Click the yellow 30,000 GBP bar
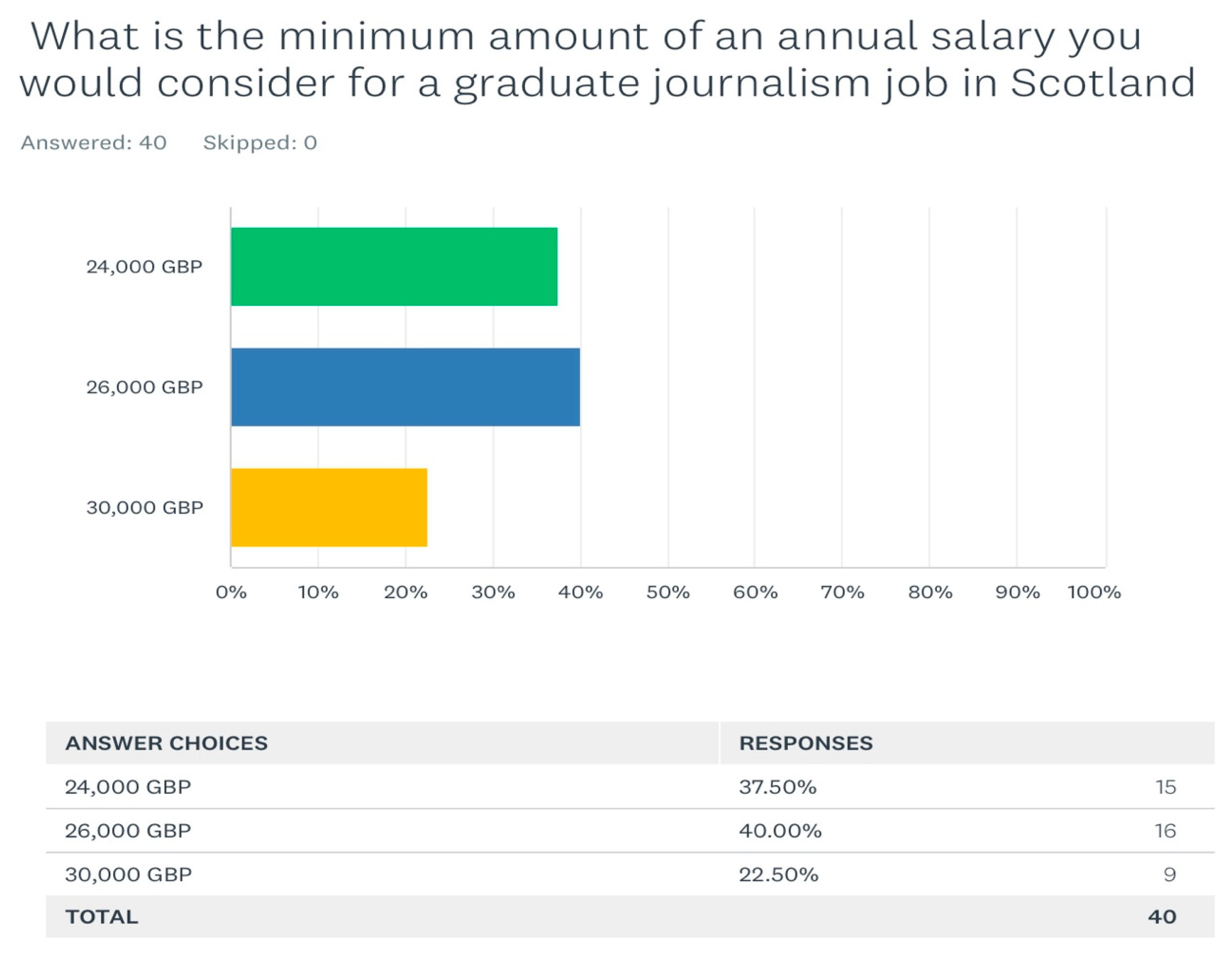Image resolution: width=1232 pixels, height=954 pixels. pos(329,507)
